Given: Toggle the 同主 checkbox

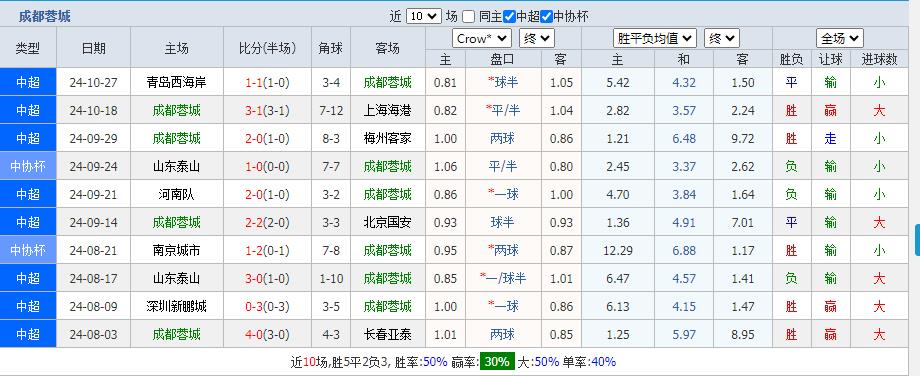Looking at the screenshot, I should [x=468, y=16].
